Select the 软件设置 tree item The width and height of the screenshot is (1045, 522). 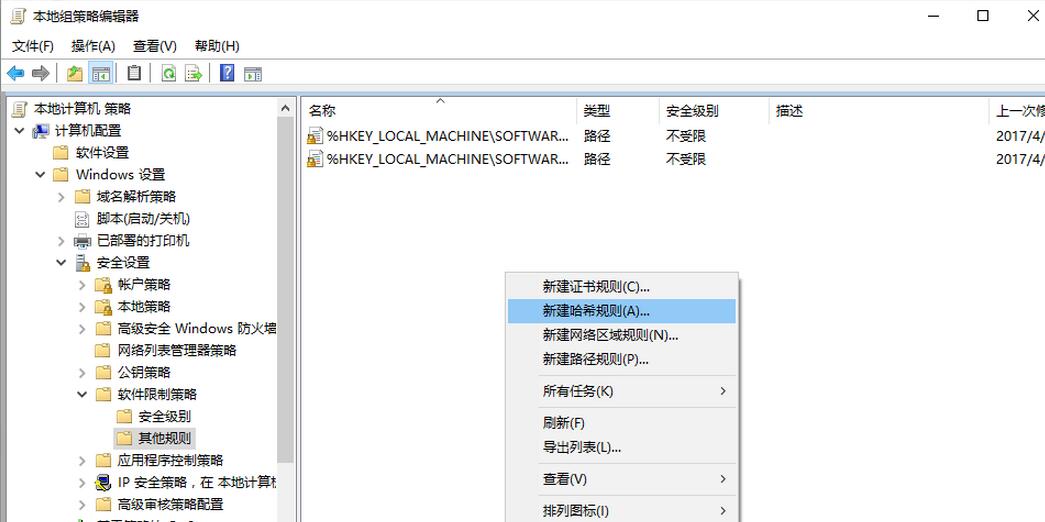[x=102, y=153]
